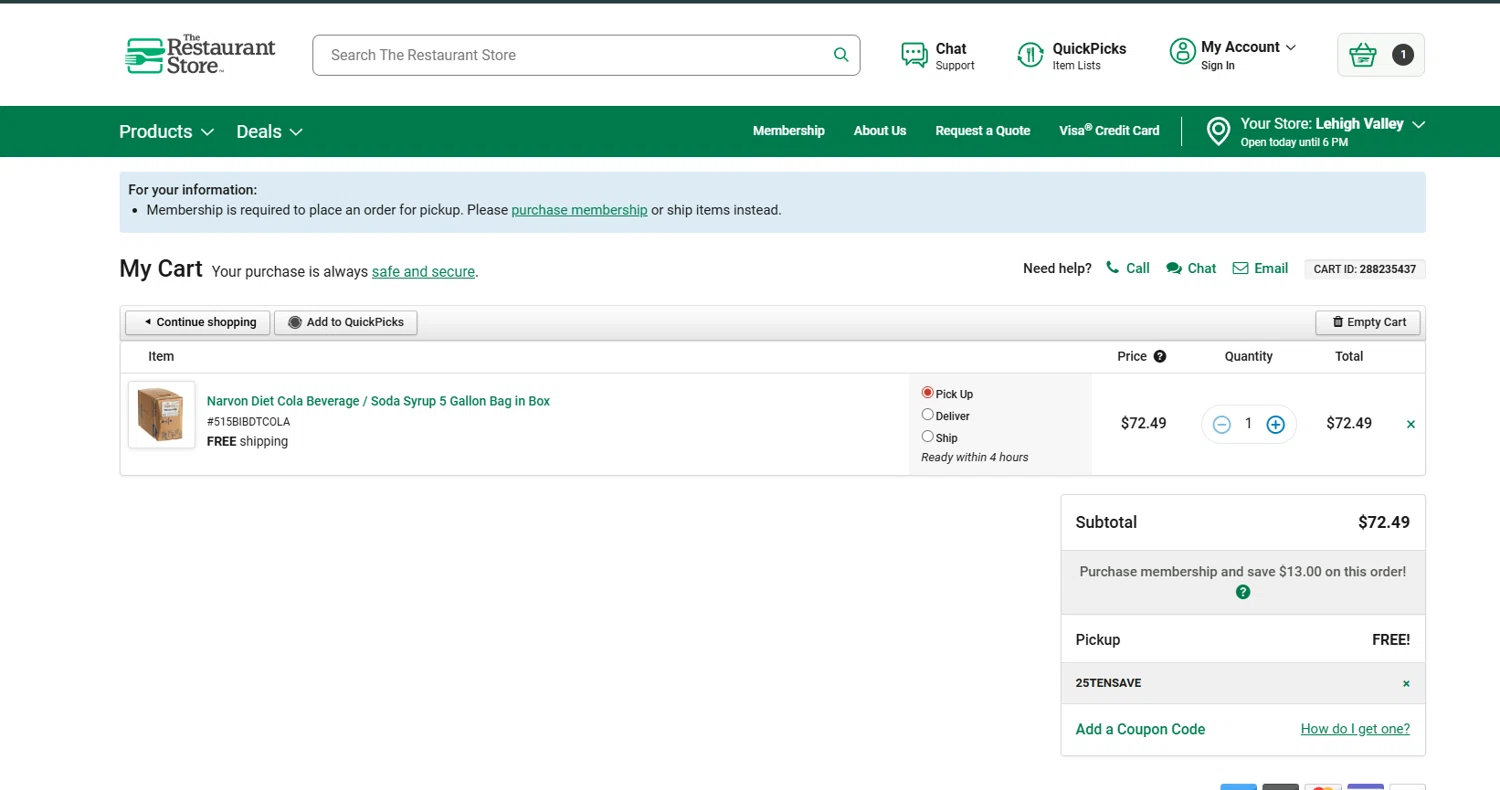The width and height of the screenshot is (1500, 790).
Task: Click the store location pin icon
Action: point(1218,131)
